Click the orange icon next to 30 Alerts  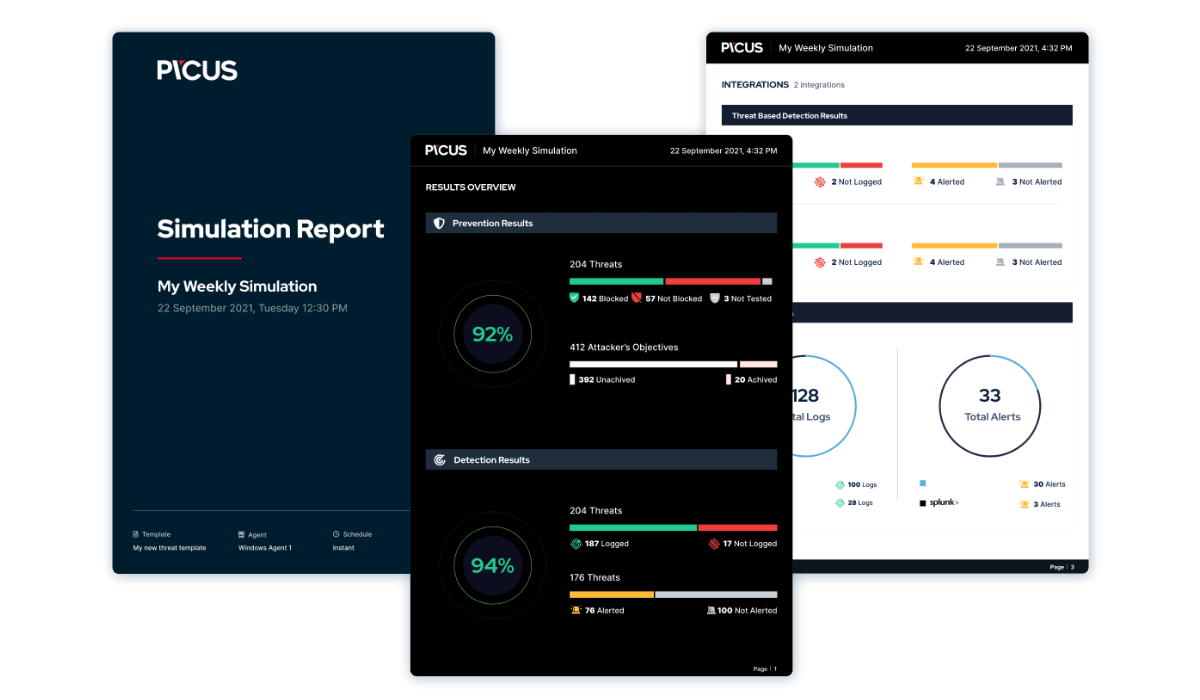click(1023, 484)
